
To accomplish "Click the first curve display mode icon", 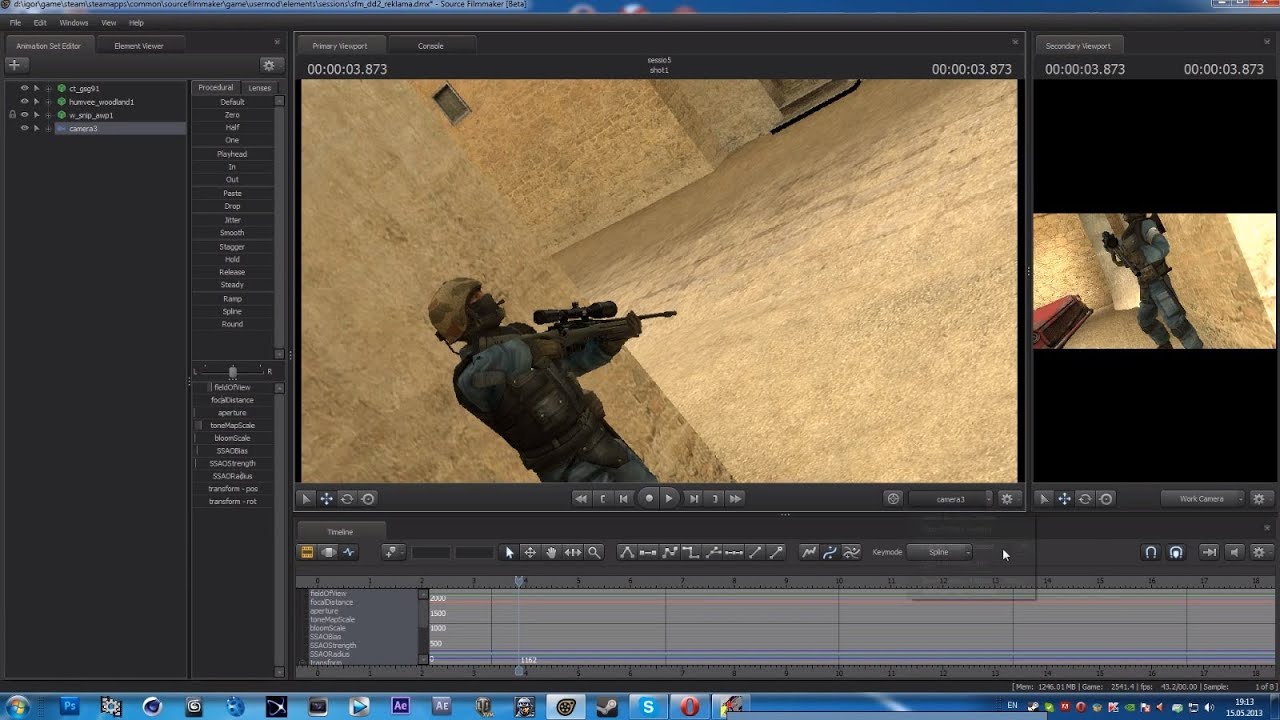I will pos(809,552).
